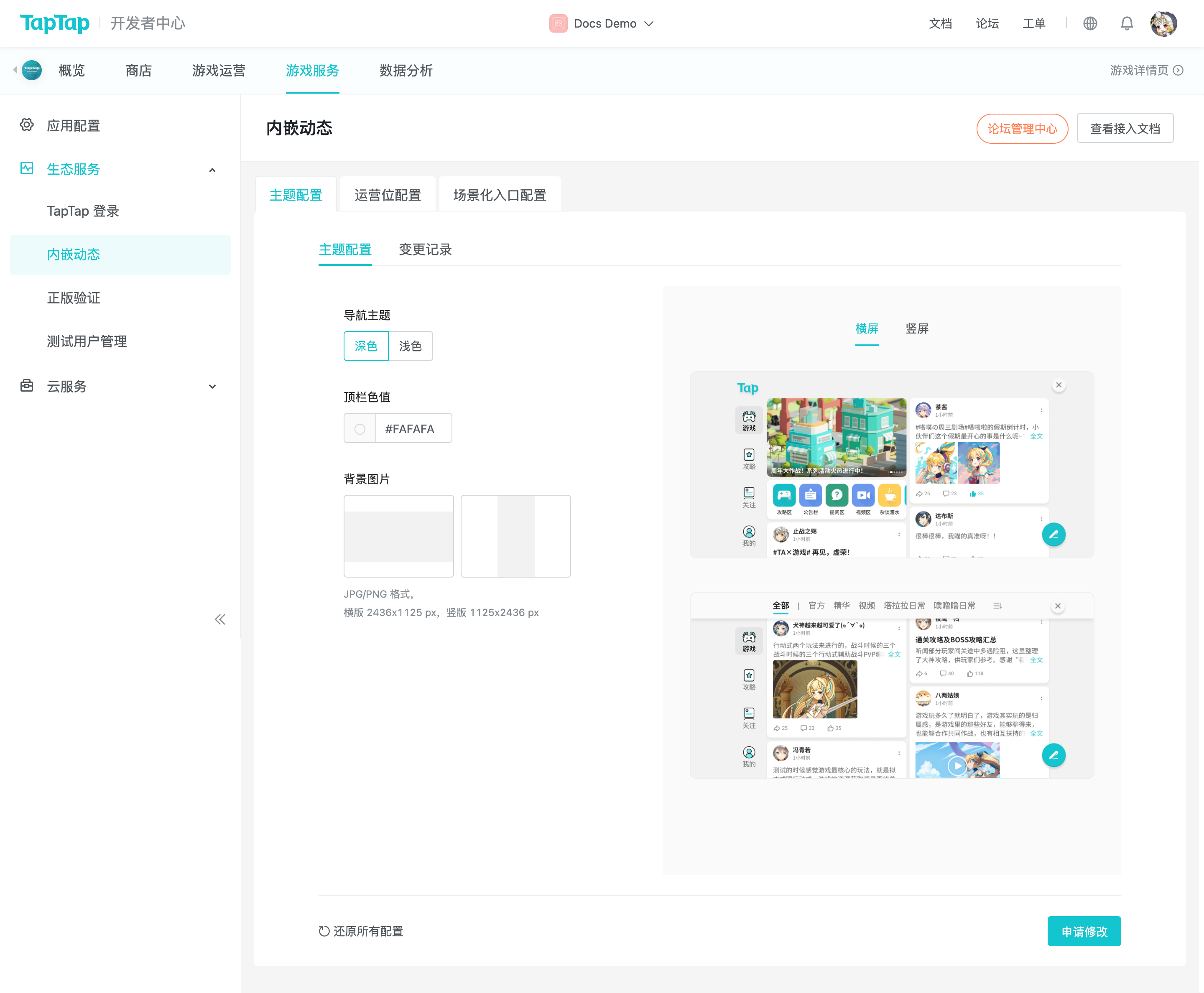Image resolution: width=1204 pixels, height=993 pixels.
Task: Switch preview to 竖屏 mode
Action: click(x=917, y=328)
